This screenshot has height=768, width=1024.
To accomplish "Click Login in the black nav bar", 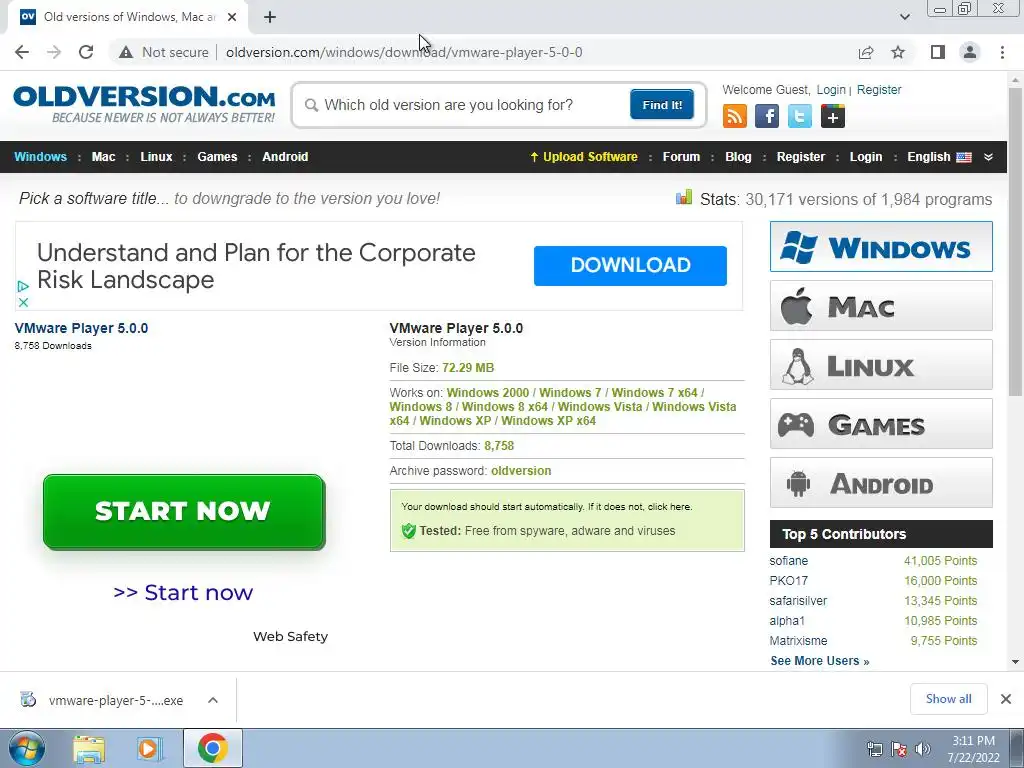I will click(866, 157).
